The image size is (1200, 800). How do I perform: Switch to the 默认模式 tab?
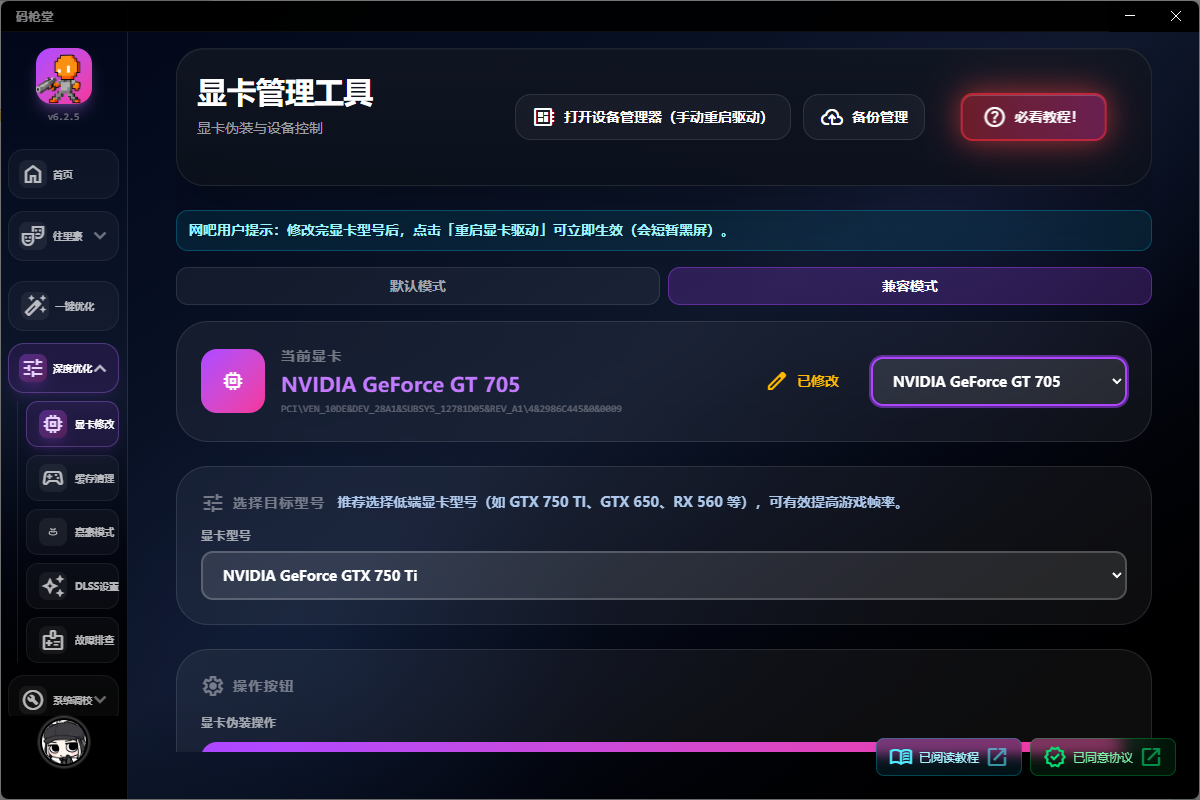point(418,286)
